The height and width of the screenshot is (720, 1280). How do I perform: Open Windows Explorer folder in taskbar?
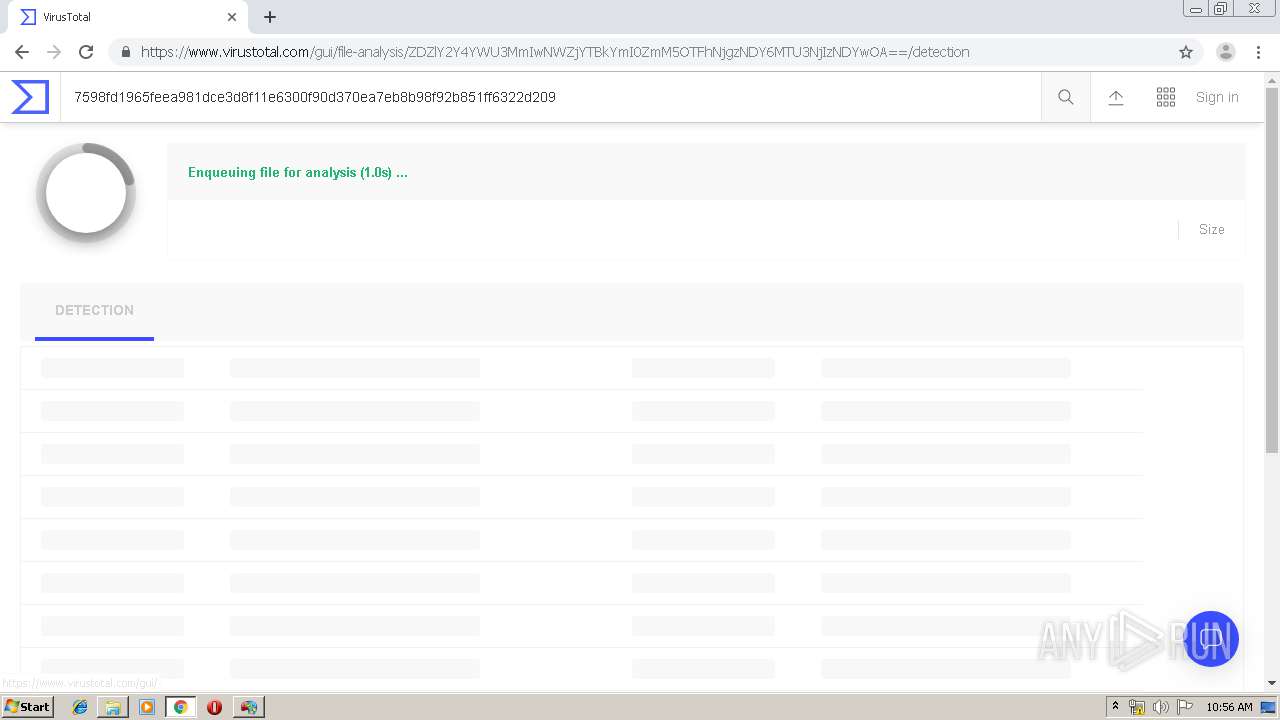click(x=113, y=707)
